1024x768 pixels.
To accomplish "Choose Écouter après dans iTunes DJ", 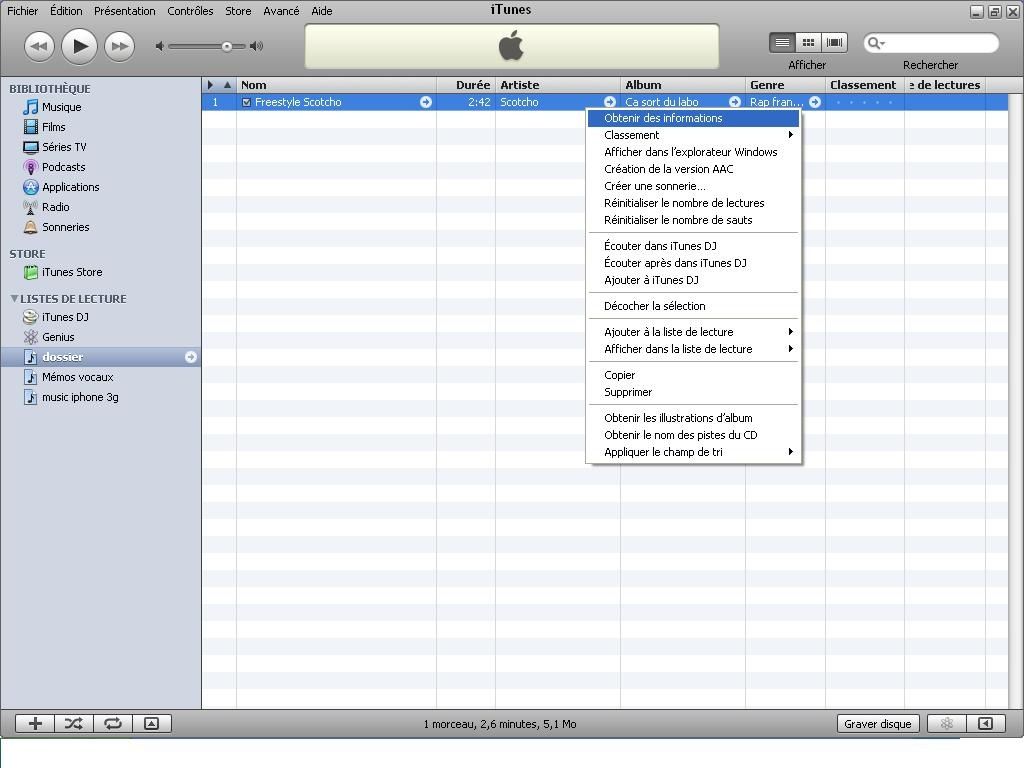I will pos(693,263).
